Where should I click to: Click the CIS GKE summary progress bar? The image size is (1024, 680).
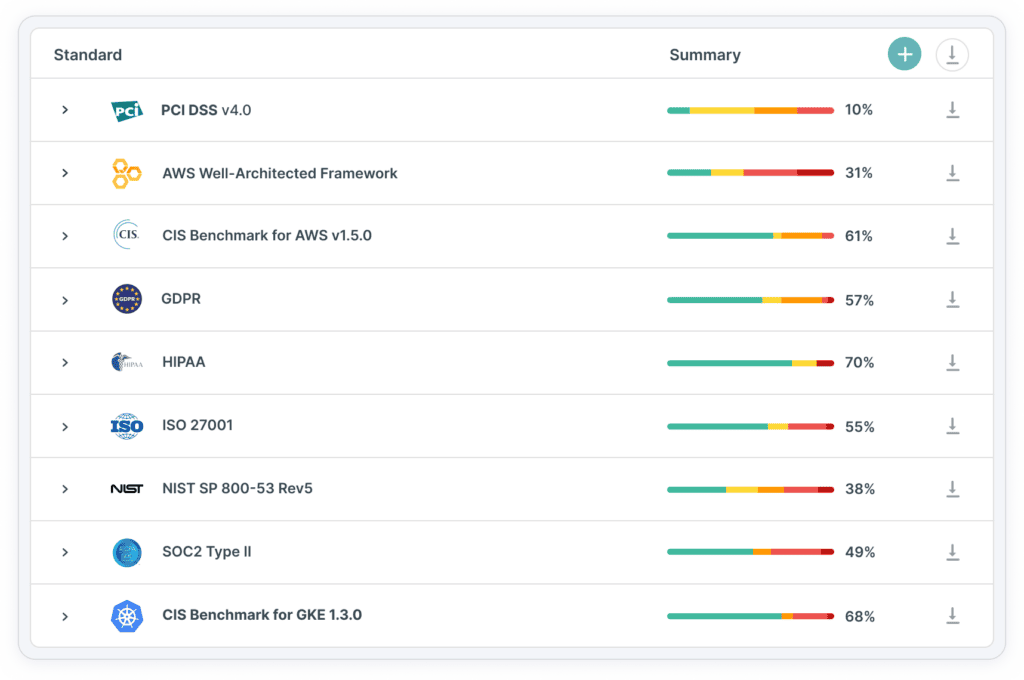tap(750, 616)
